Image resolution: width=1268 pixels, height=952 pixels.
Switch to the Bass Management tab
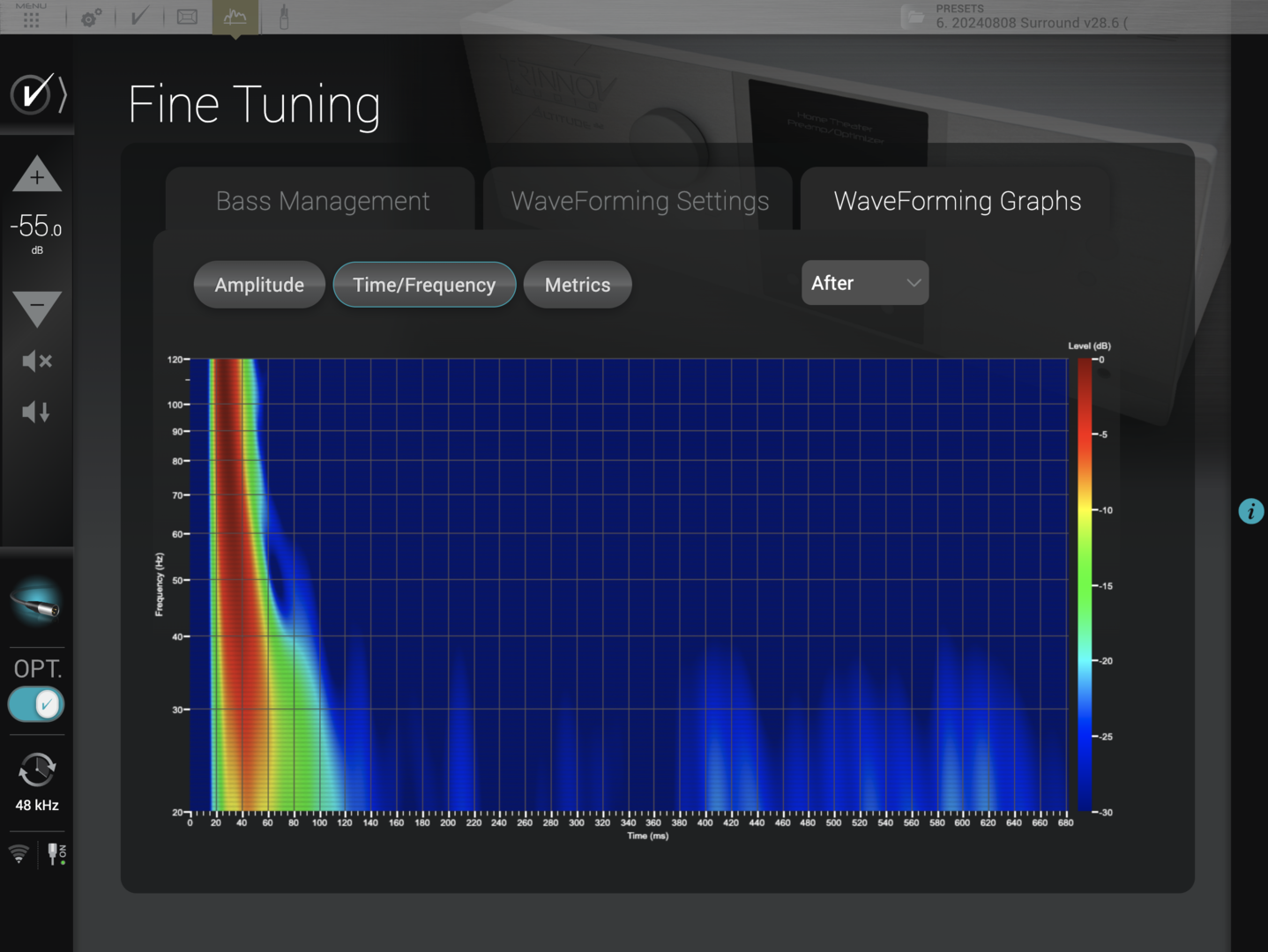pos(322,201)
